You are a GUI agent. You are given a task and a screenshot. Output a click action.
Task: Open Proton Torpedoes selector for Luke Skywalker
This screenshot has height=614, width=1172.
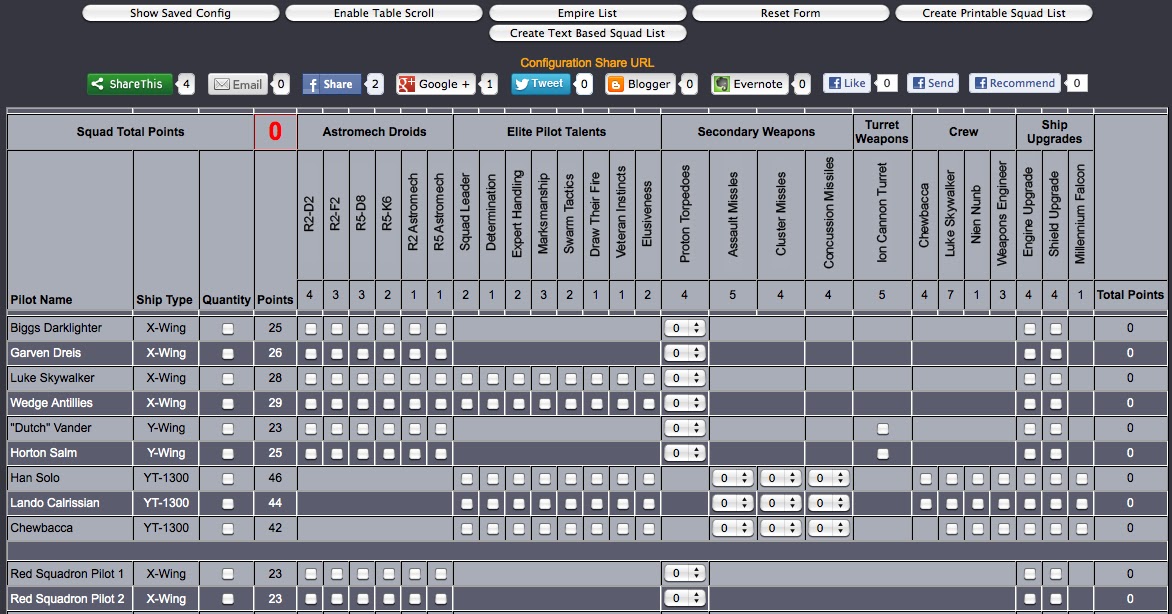pos(685,378)
